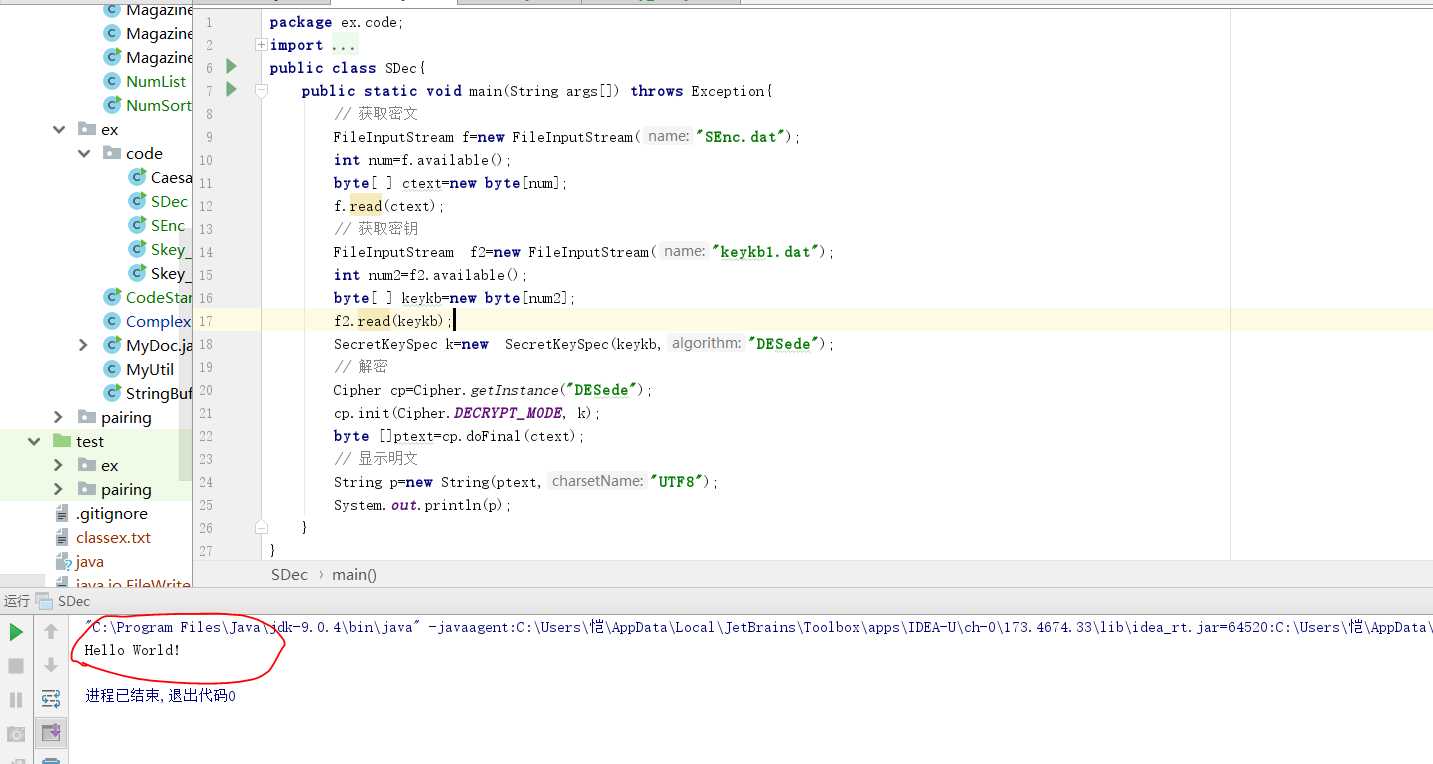Image resolution: width=1433 pixels, height=764 pixels.
Task: Run main method from gutter arrow on line 7
Action: click(x=232, y=90)
